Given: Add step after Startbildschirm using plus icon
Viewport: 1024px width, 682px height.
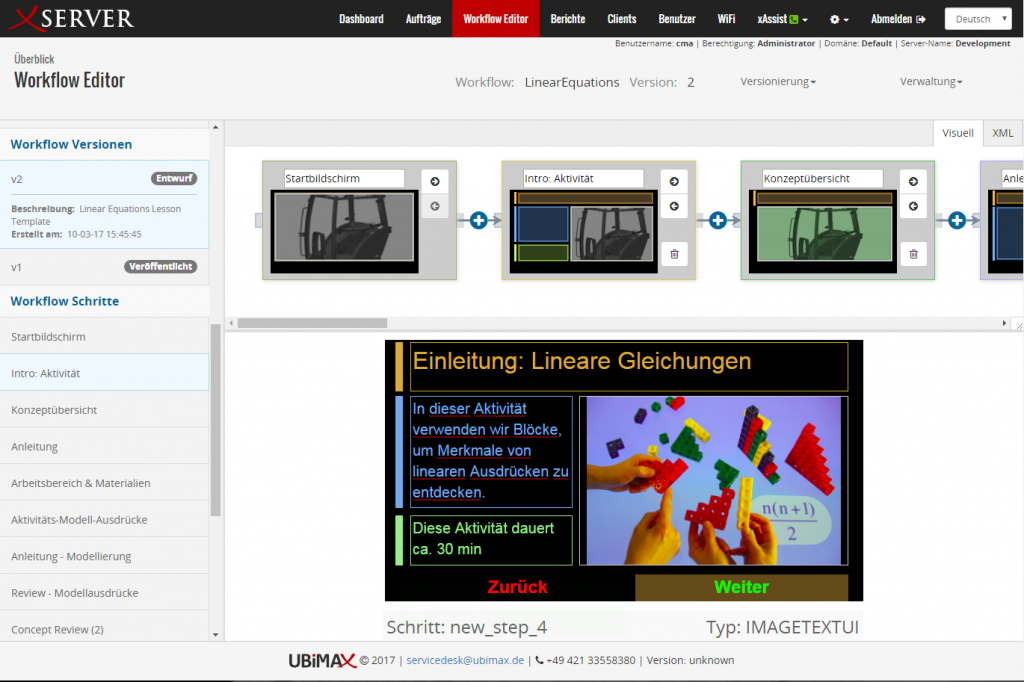Looking at the screenshot, I should [x=478, y=220].
